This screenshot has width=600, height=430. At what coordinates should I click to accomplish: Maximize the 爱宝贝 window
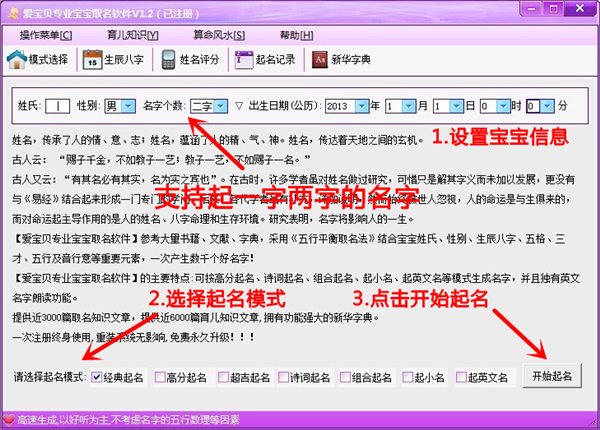tap(554, 9)
